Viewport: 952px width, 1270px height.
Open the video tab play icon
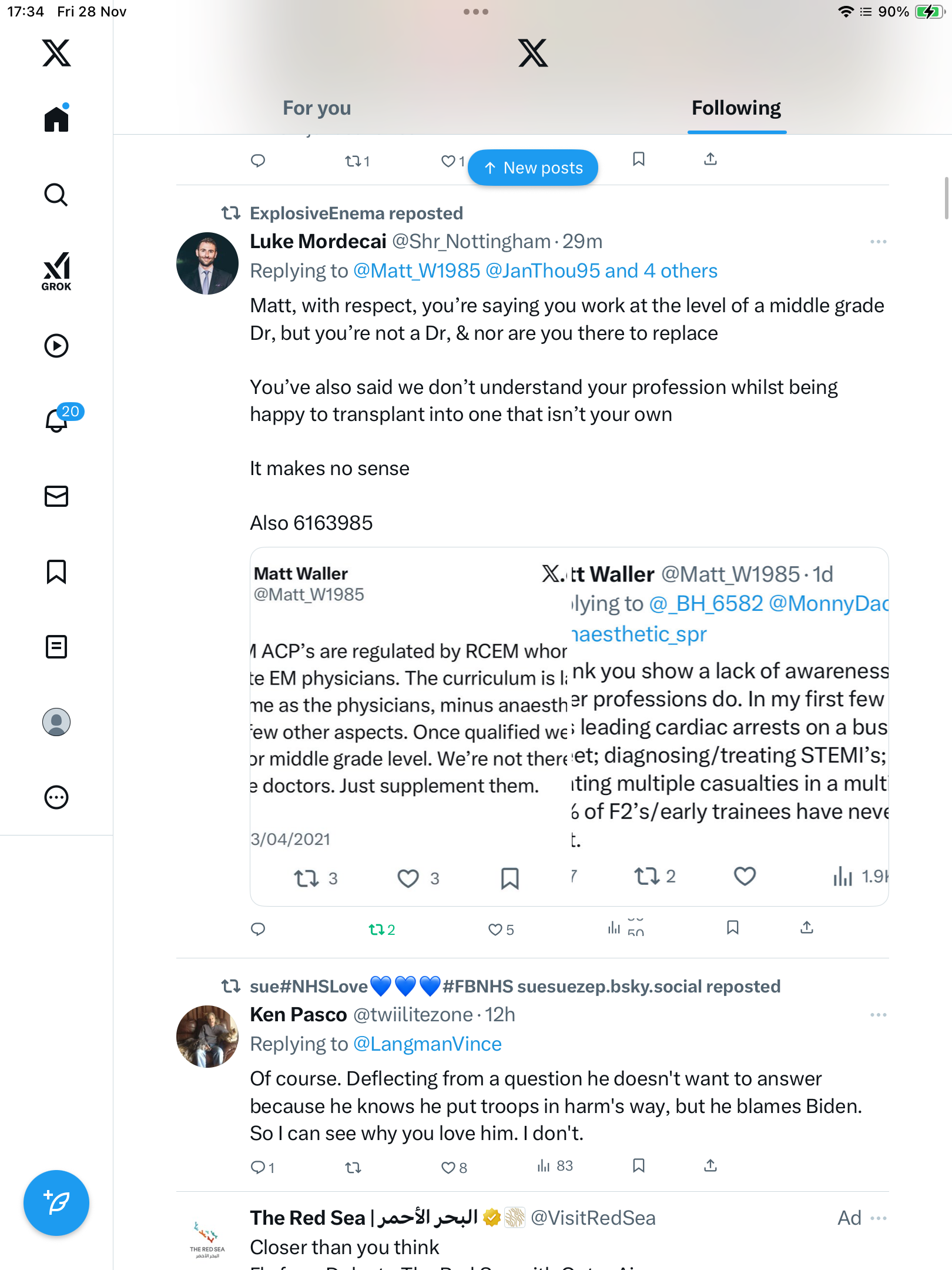point(56,346)
